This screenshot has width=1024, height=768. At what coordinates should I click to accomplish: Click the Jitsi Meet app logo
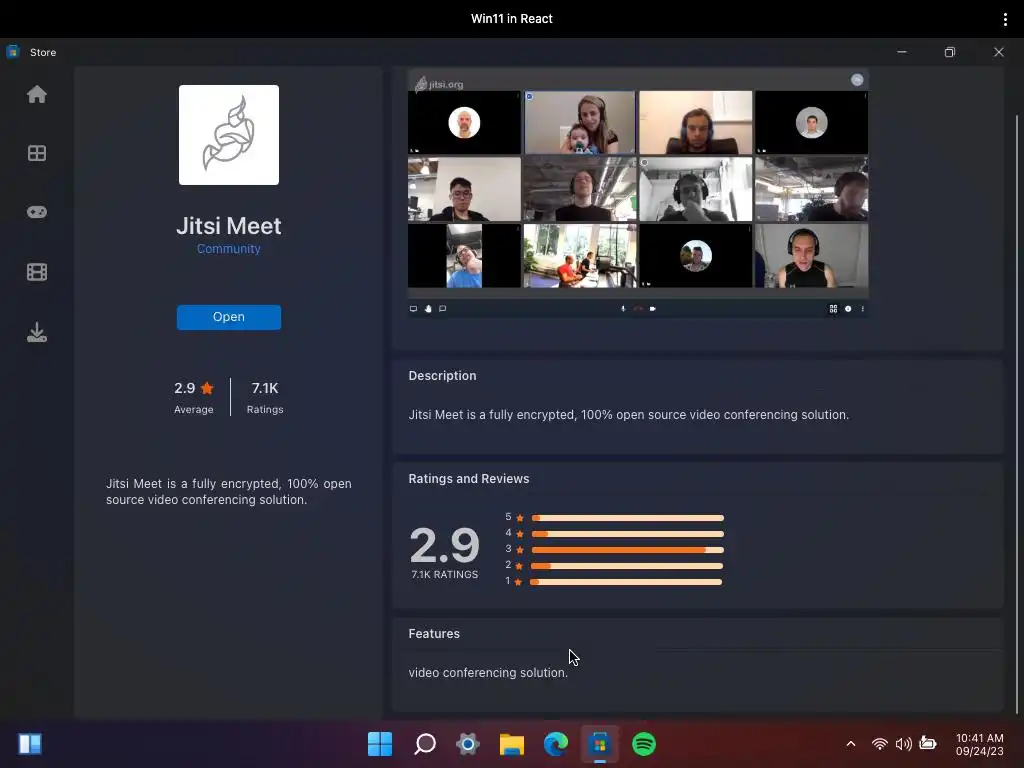[x=229, y=135]
